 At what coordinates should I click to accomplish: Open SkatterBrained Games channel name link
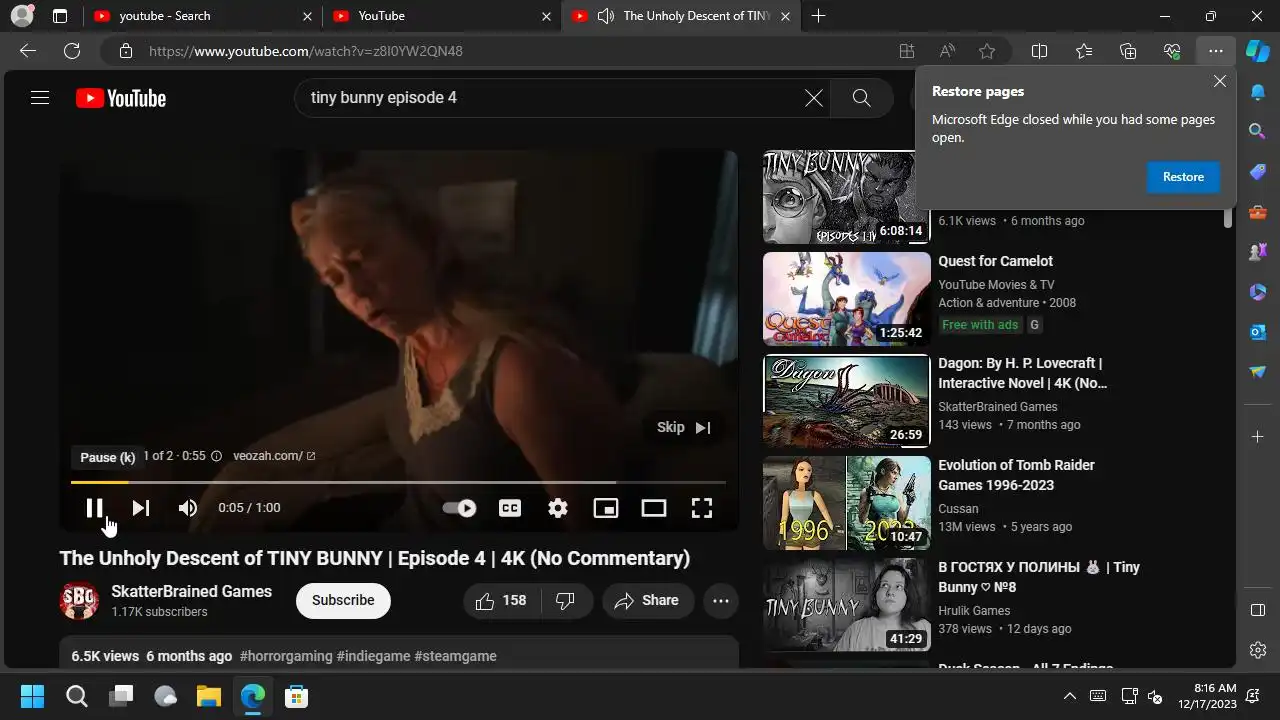(x=192, y=591)
